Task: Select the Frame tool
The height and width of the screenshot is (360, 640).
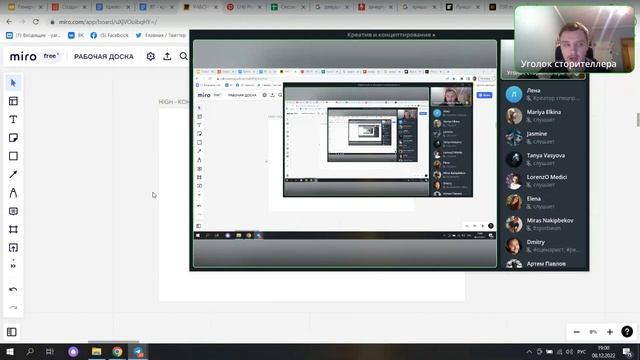Action: (13, 229)
